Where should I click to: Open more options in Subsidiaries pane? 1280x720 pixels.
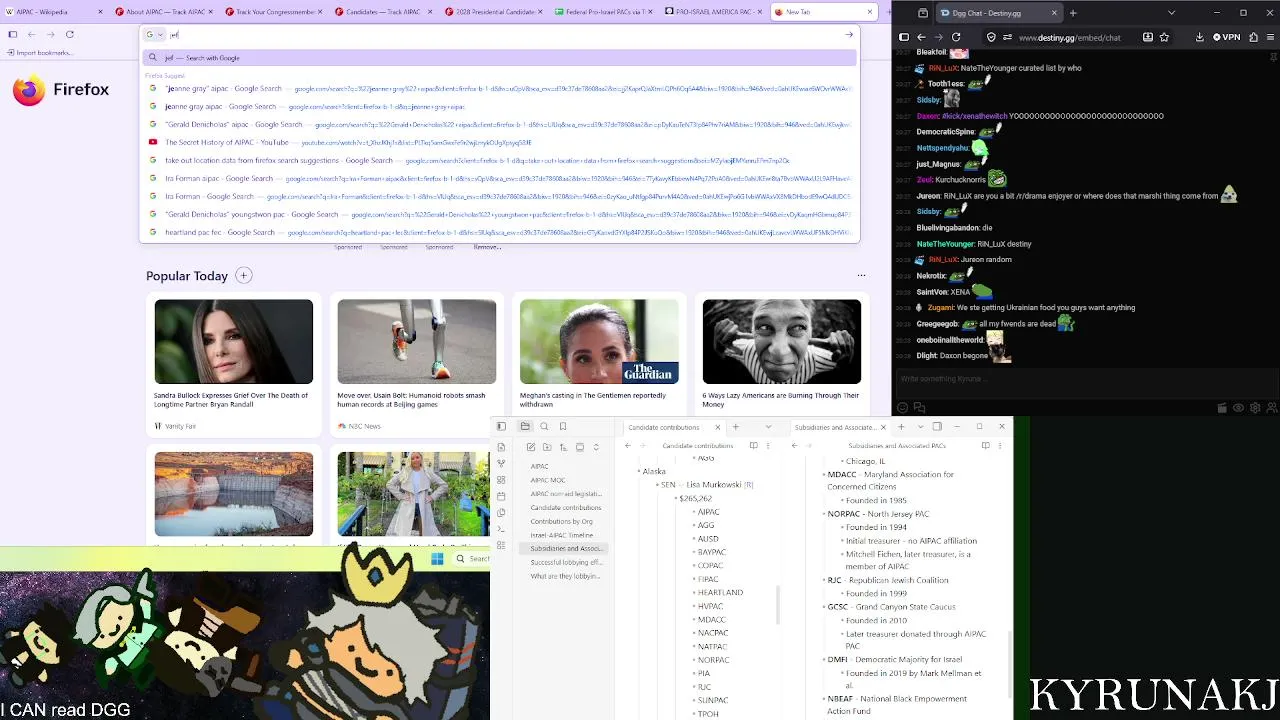[x=999, y=446]
